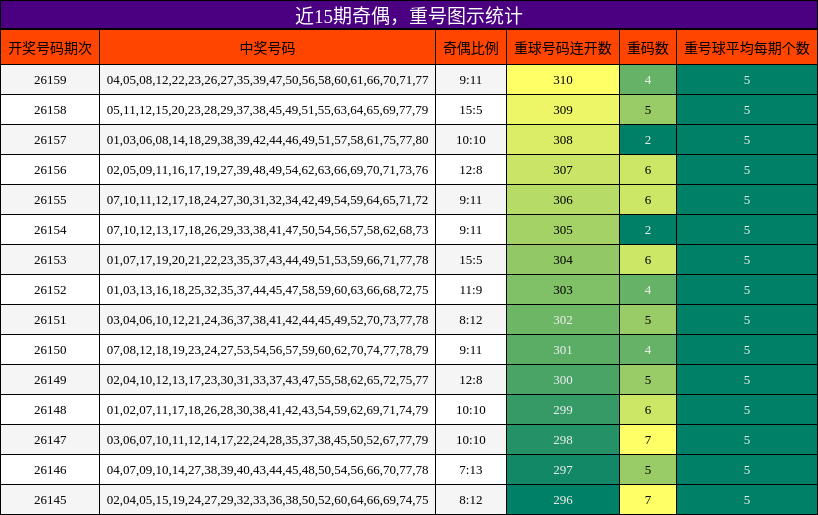Click period number 26153
The height and width of the screenshot is (515, 818).
[50, 260]
